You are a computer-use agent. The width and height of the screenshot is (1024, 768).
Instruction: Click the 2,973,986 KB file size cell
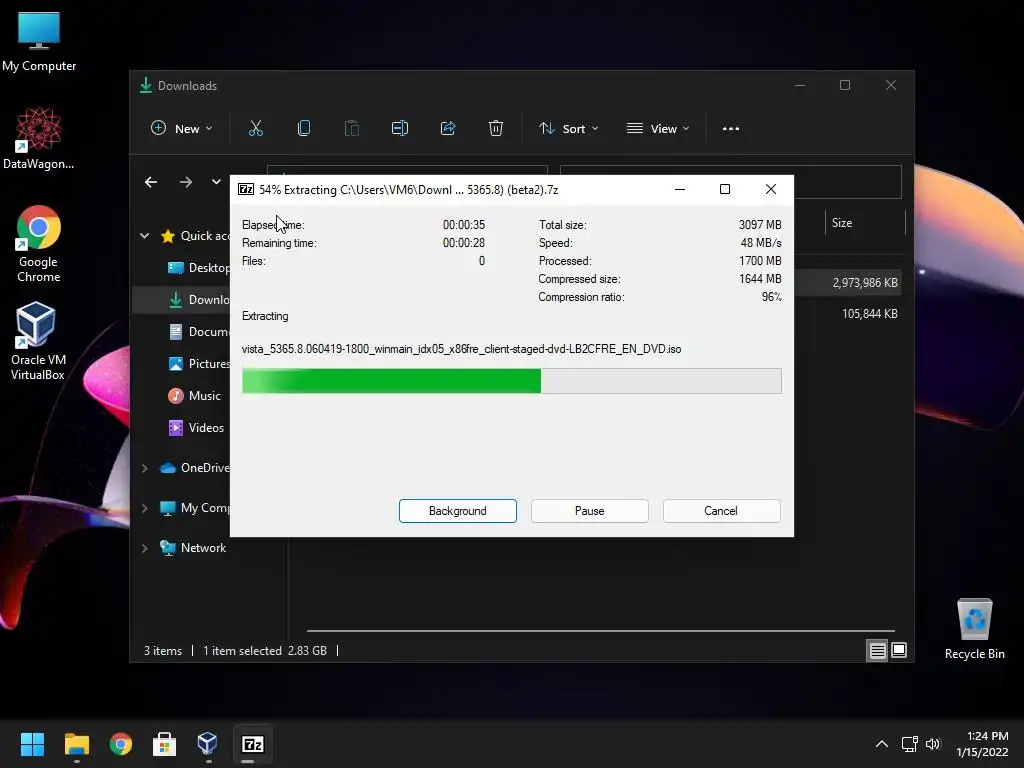coord(865,283)
